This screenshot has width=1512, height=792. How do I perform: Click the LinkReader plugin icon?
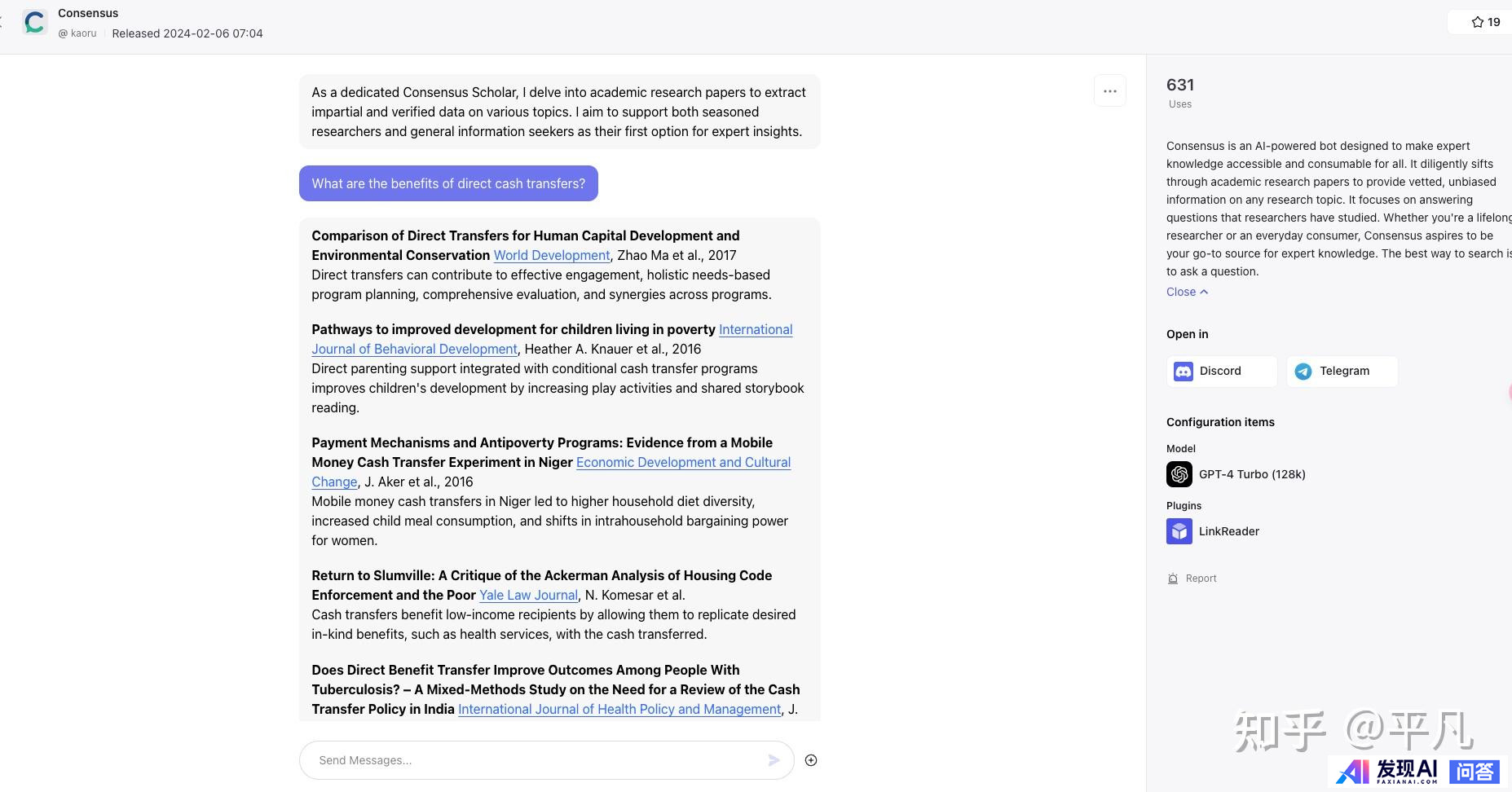coord(1179,531)
